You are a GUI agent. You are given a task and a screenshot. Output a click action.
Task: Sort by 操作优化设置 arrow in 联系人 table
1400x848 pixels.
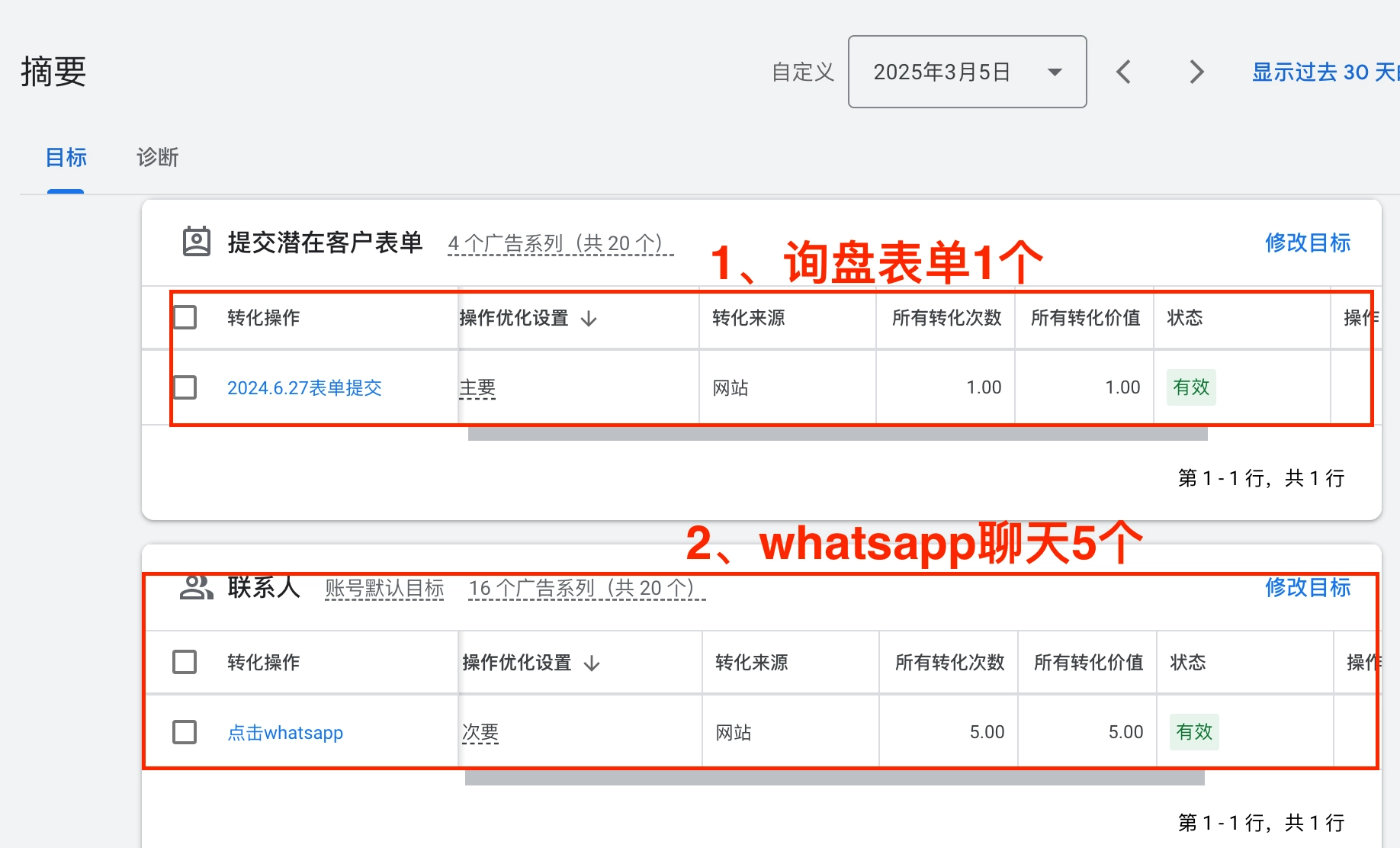point(592,663)
